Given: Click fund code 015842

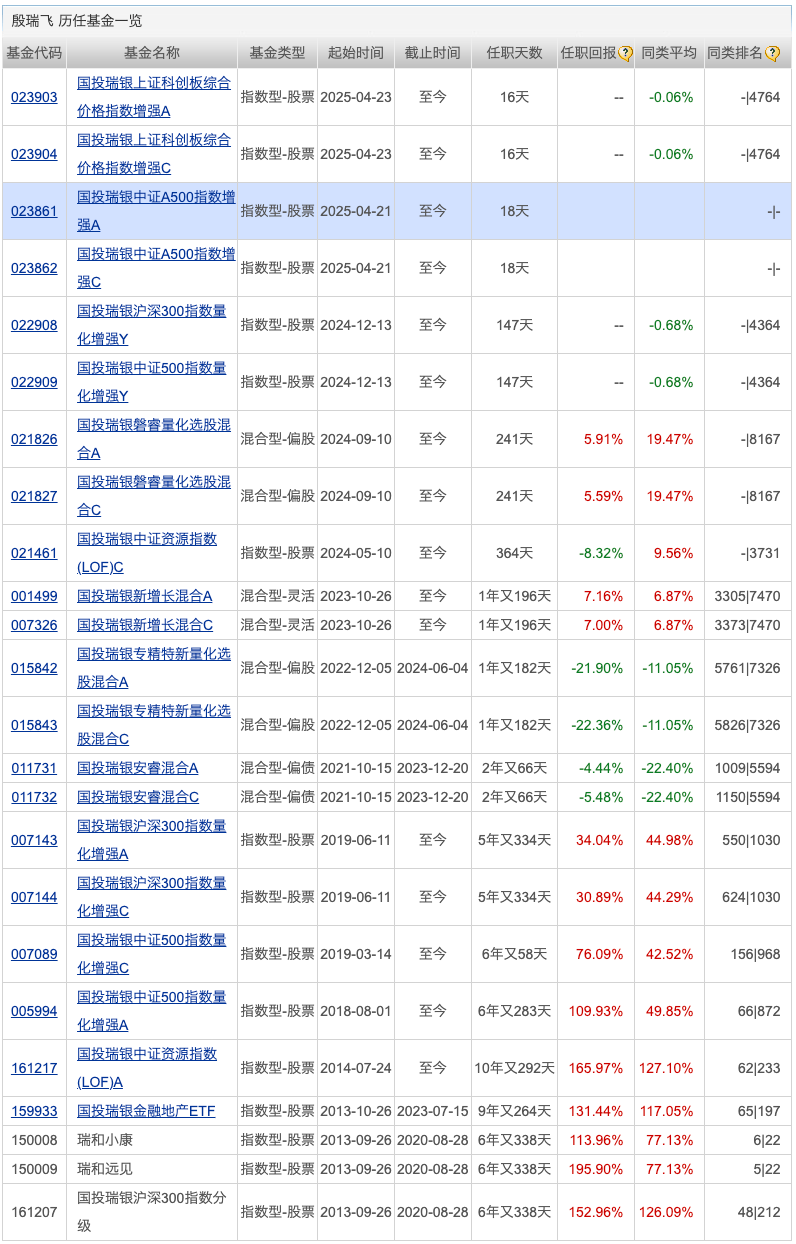Looking at the screenshot, I should (x=34, y=668).
